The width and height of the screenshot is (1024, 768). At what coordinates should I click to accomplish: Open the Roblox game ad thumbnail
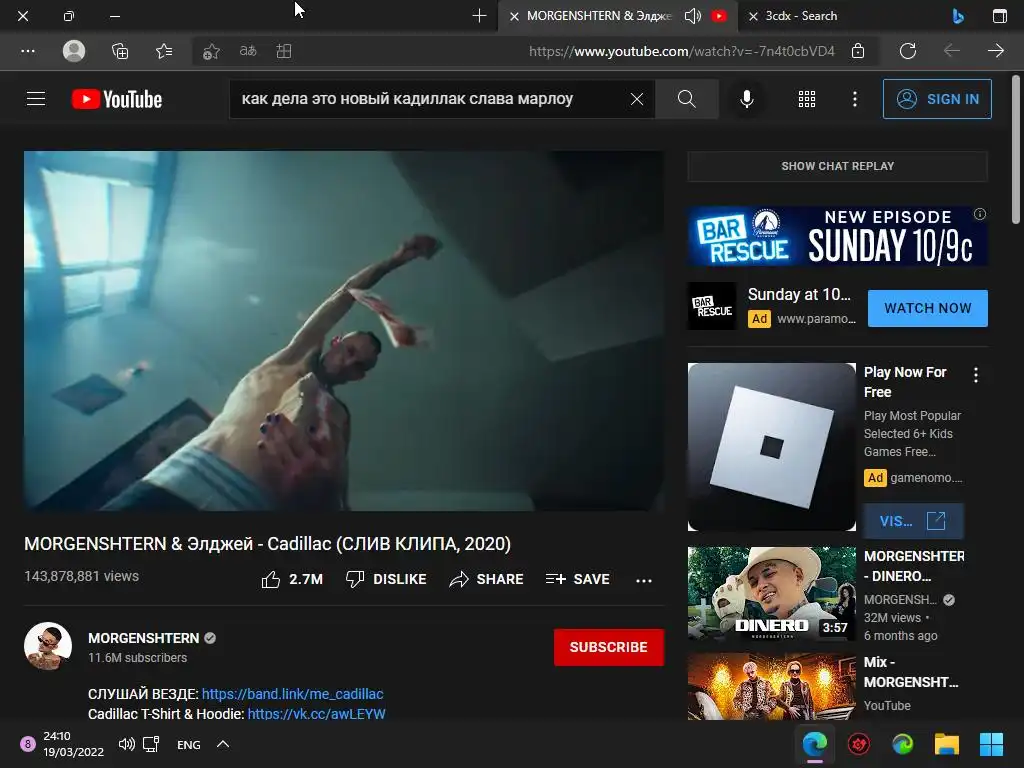click(771, 447)
